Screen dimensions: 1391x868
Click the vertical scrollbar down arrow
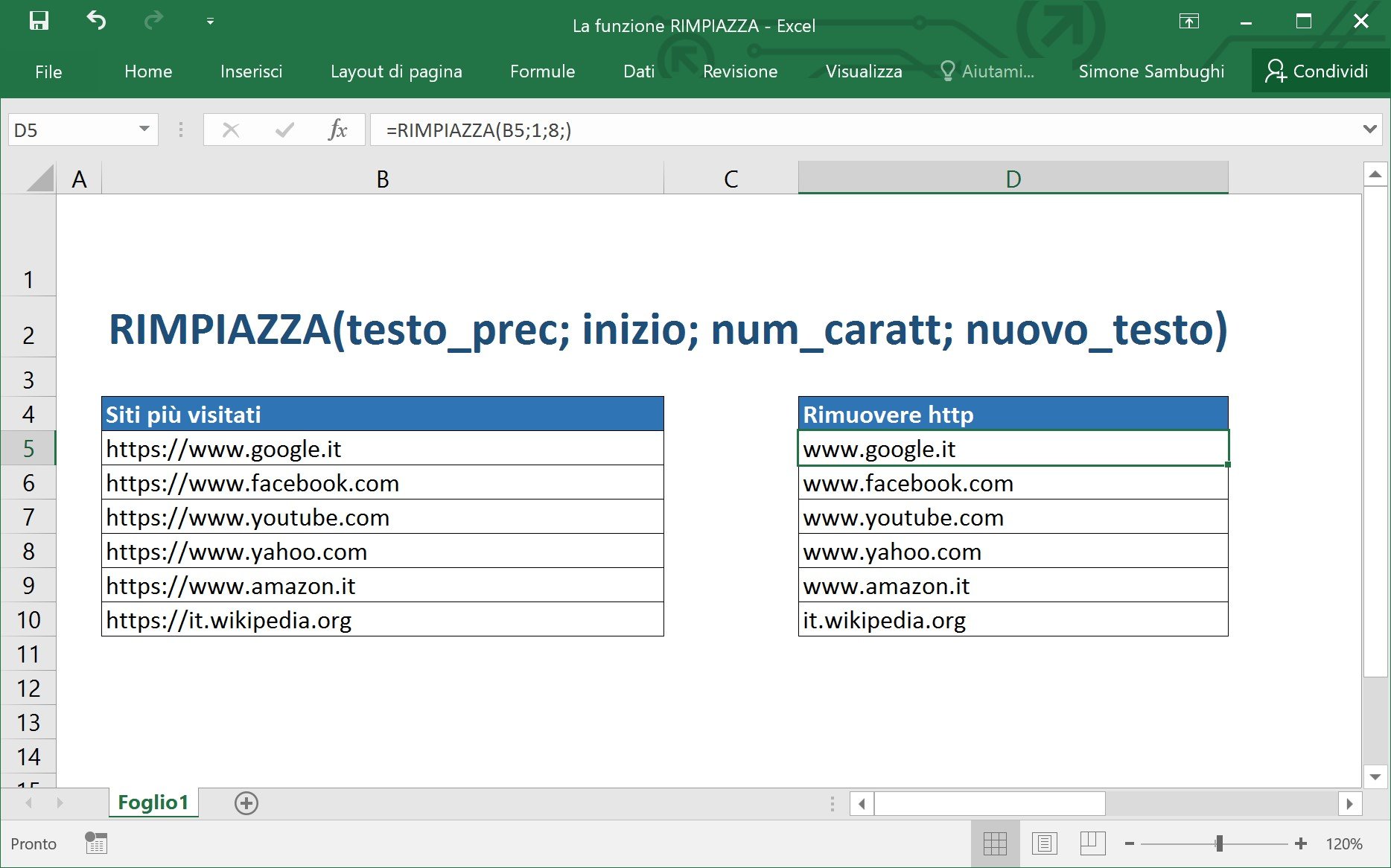1375,776
